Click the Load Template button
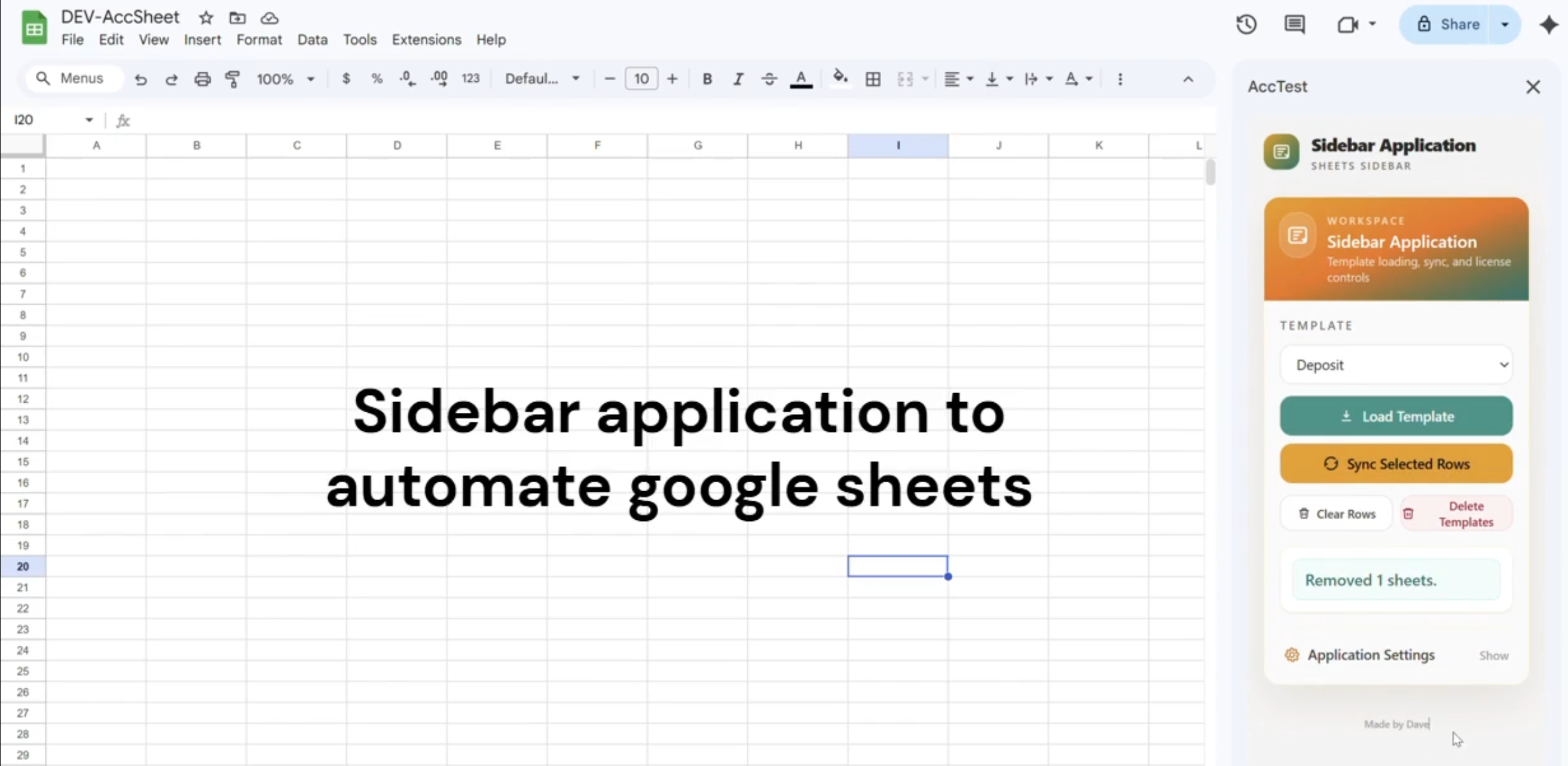This screenshot has width=1568, height=766. 1396,416
